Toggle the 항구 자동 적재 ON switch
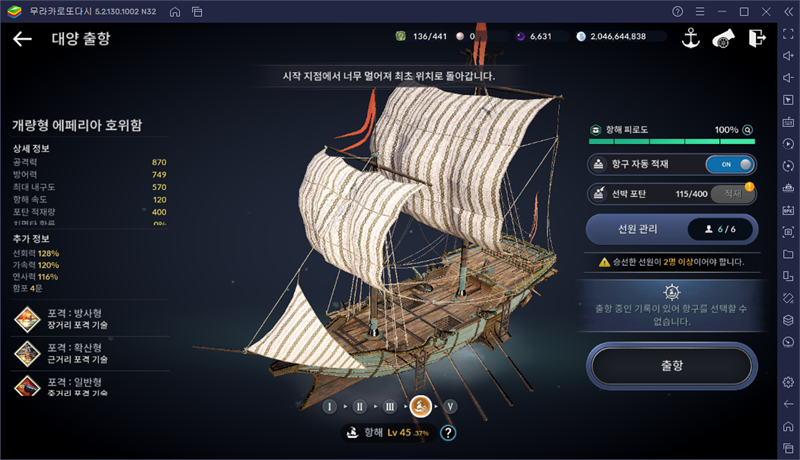The width and height of the screenshot is (800, 460). [730, 164]
